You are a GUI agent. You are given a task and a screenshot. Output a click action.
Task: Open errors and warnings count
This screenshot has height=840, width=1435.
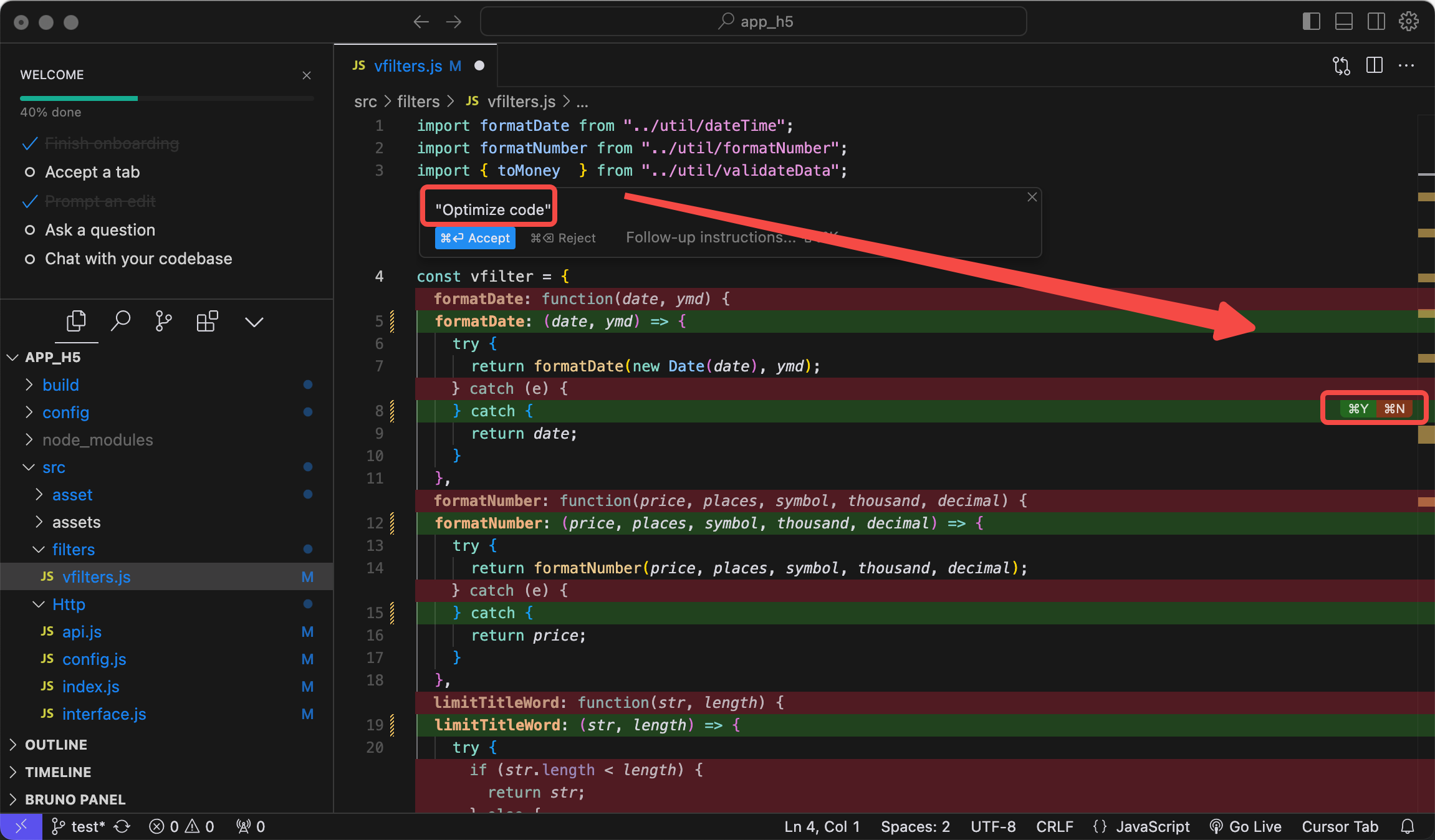pyautogui.click(x=182, y=826)
